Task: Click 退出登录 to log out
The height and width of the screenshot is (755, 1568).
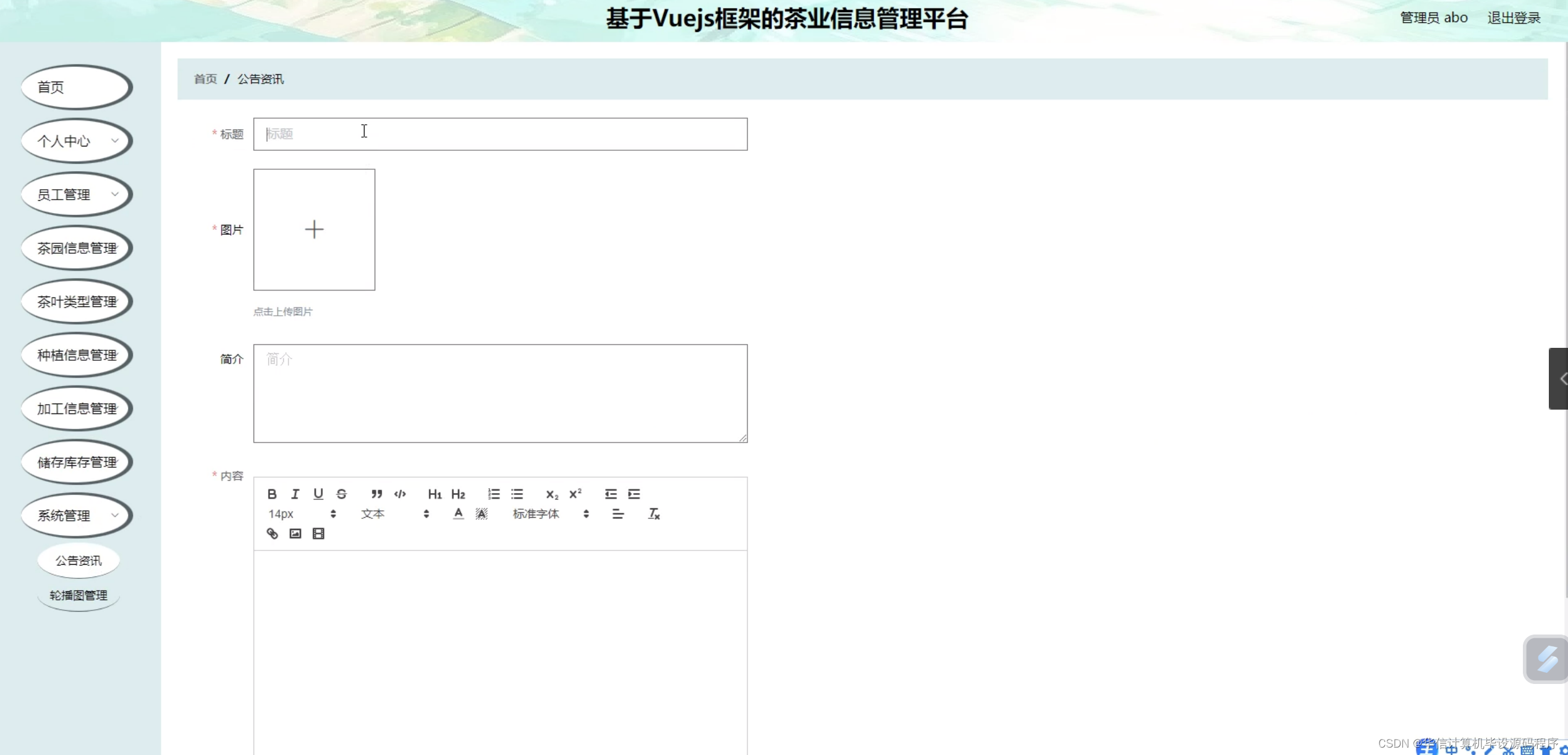Action: click(1513, 18)
